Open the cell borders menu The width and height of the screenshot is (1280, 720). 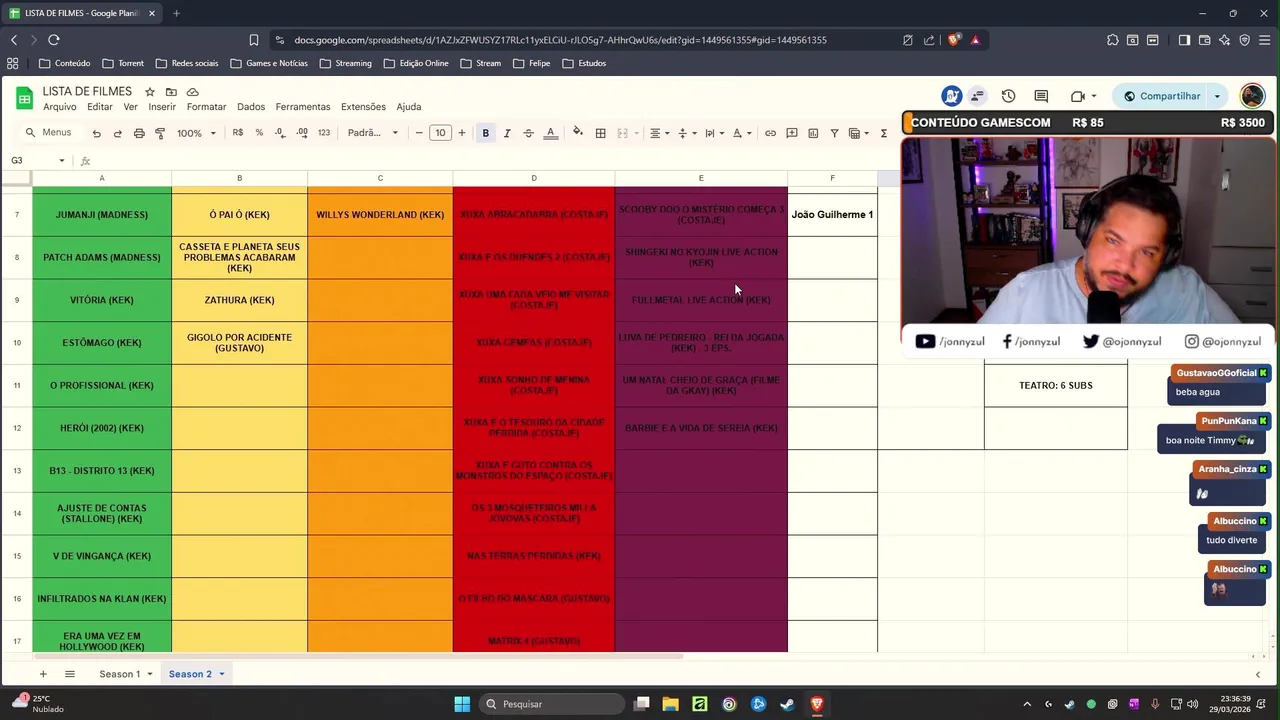click(x=600, y=133)
